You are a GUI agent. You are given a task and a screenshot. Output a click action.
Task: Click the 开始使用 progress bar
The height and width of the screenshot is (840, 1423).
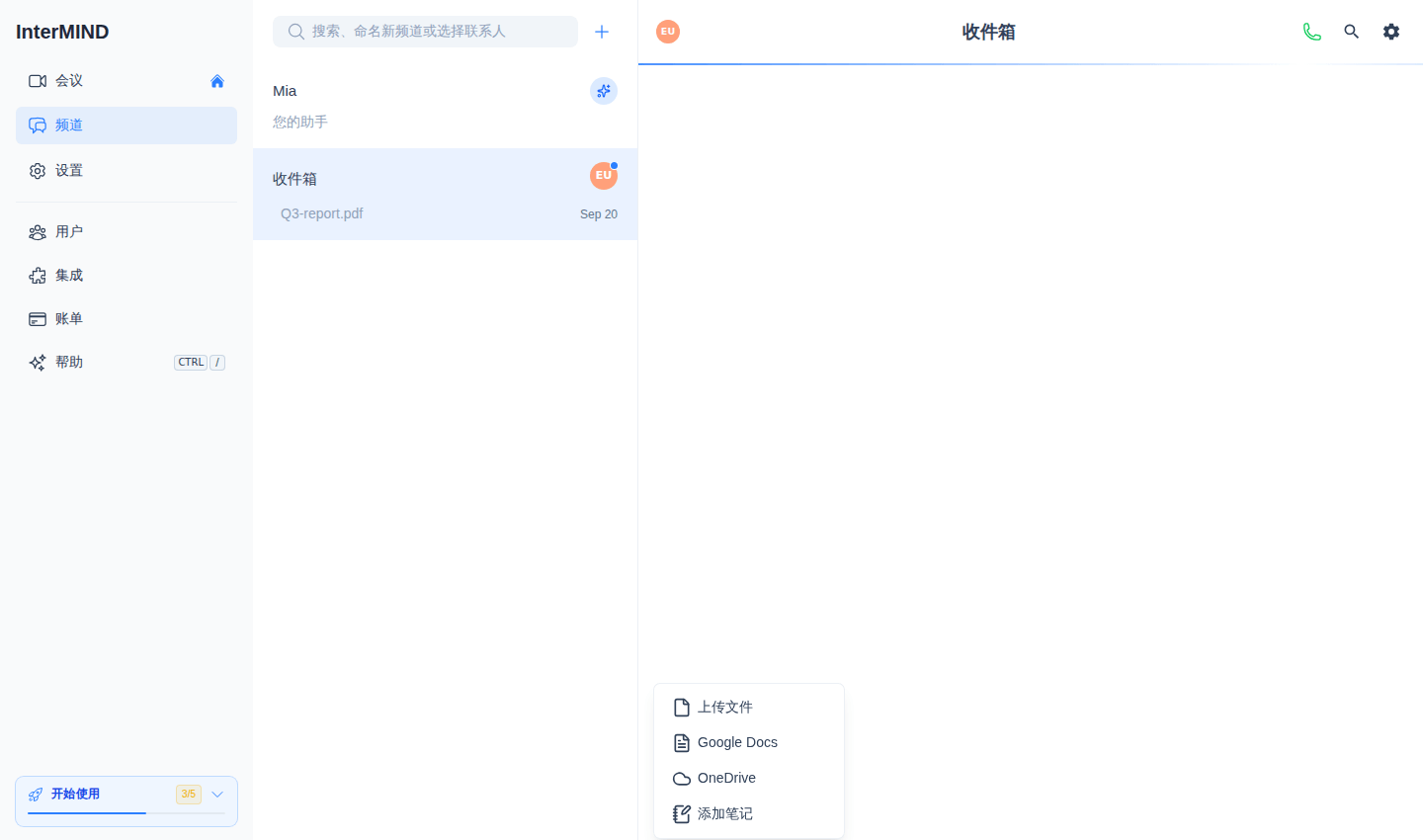pyautogui.click(x=126, y=813)
